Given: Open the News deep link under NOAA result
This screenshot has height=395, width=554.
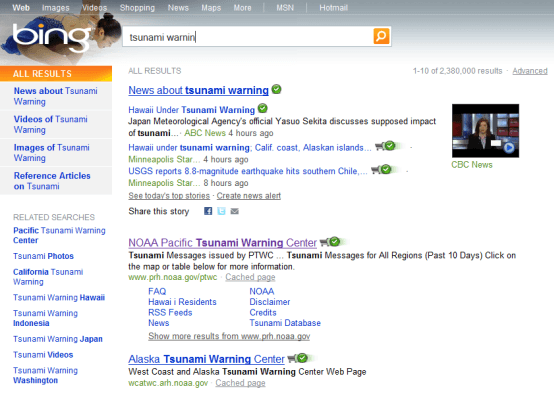Looking at the screenshot, I should coord(159,323).
